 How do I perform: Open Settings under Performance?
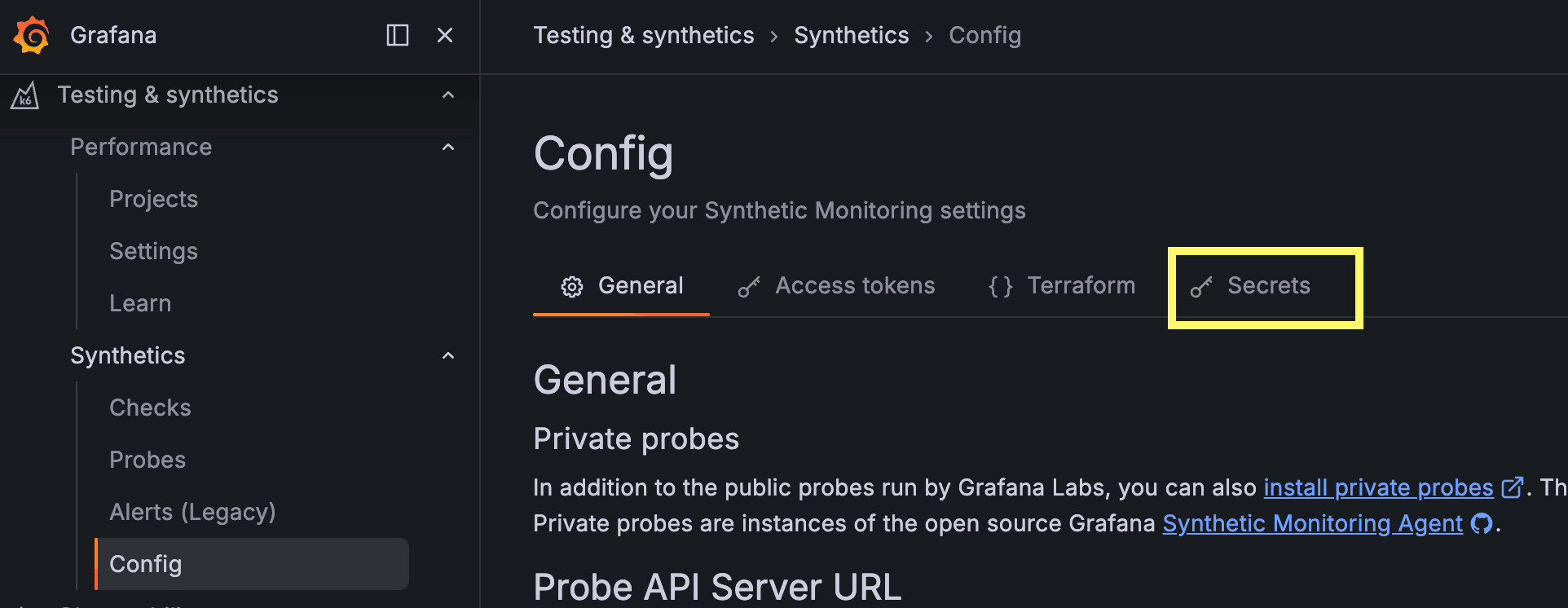(154, 251)
